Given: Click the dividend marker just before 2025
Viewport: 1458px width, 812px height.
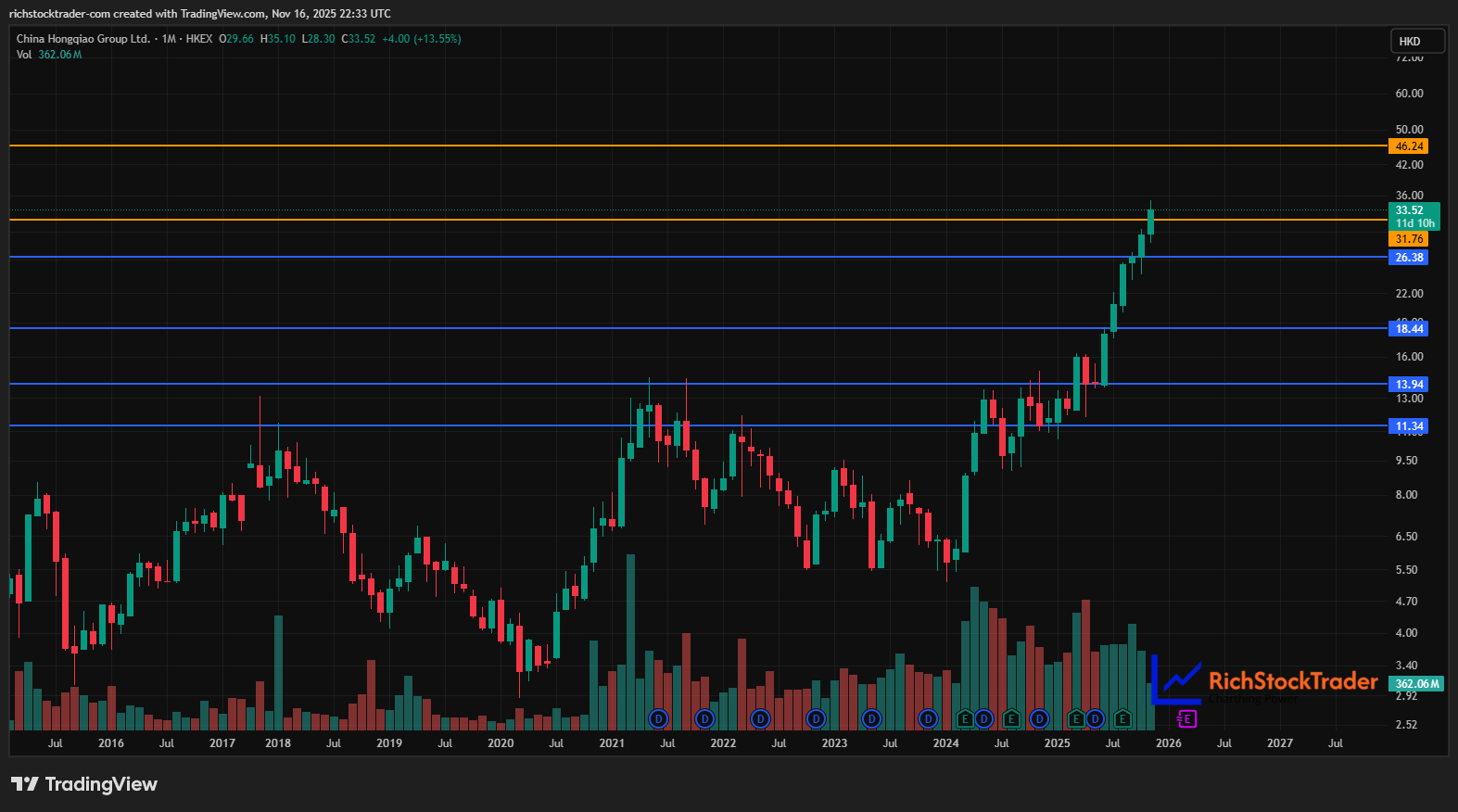Looking at the screenshot, I should [x=1040, y=718].
